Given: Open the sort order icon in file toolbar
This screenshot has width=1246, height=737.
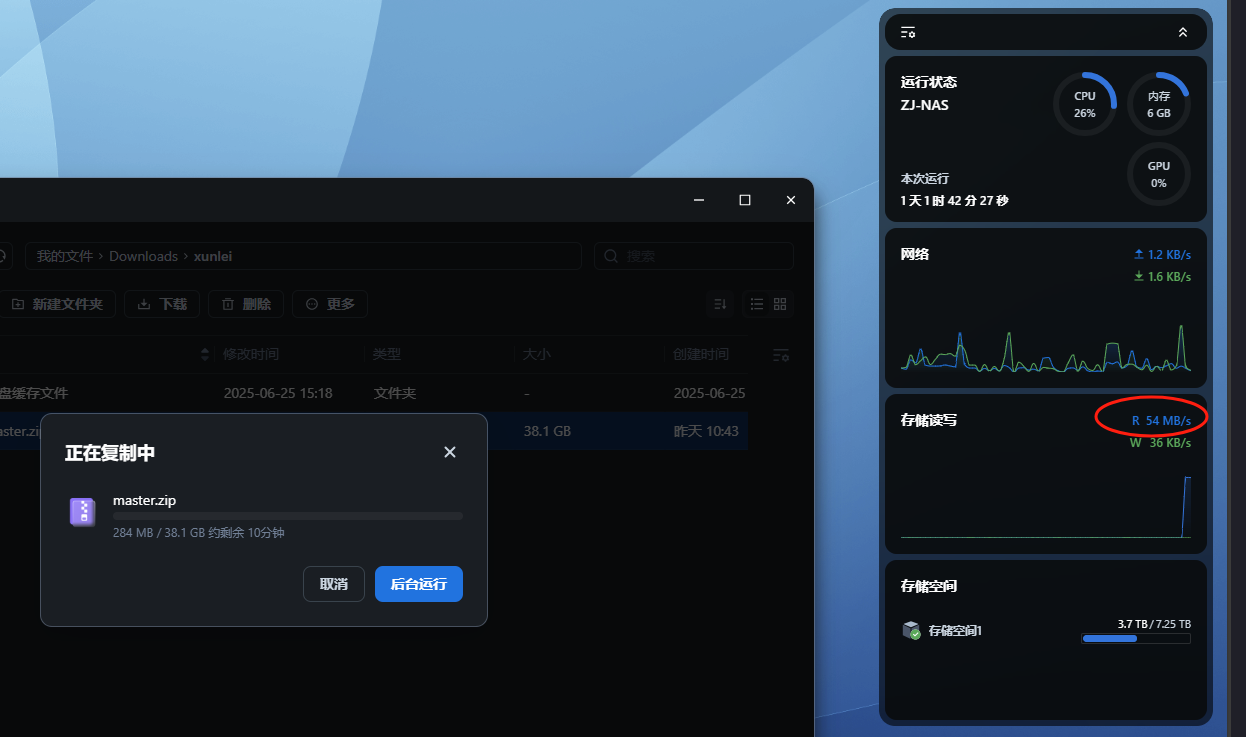Looking at the screenshot, I should pos(719,304).
